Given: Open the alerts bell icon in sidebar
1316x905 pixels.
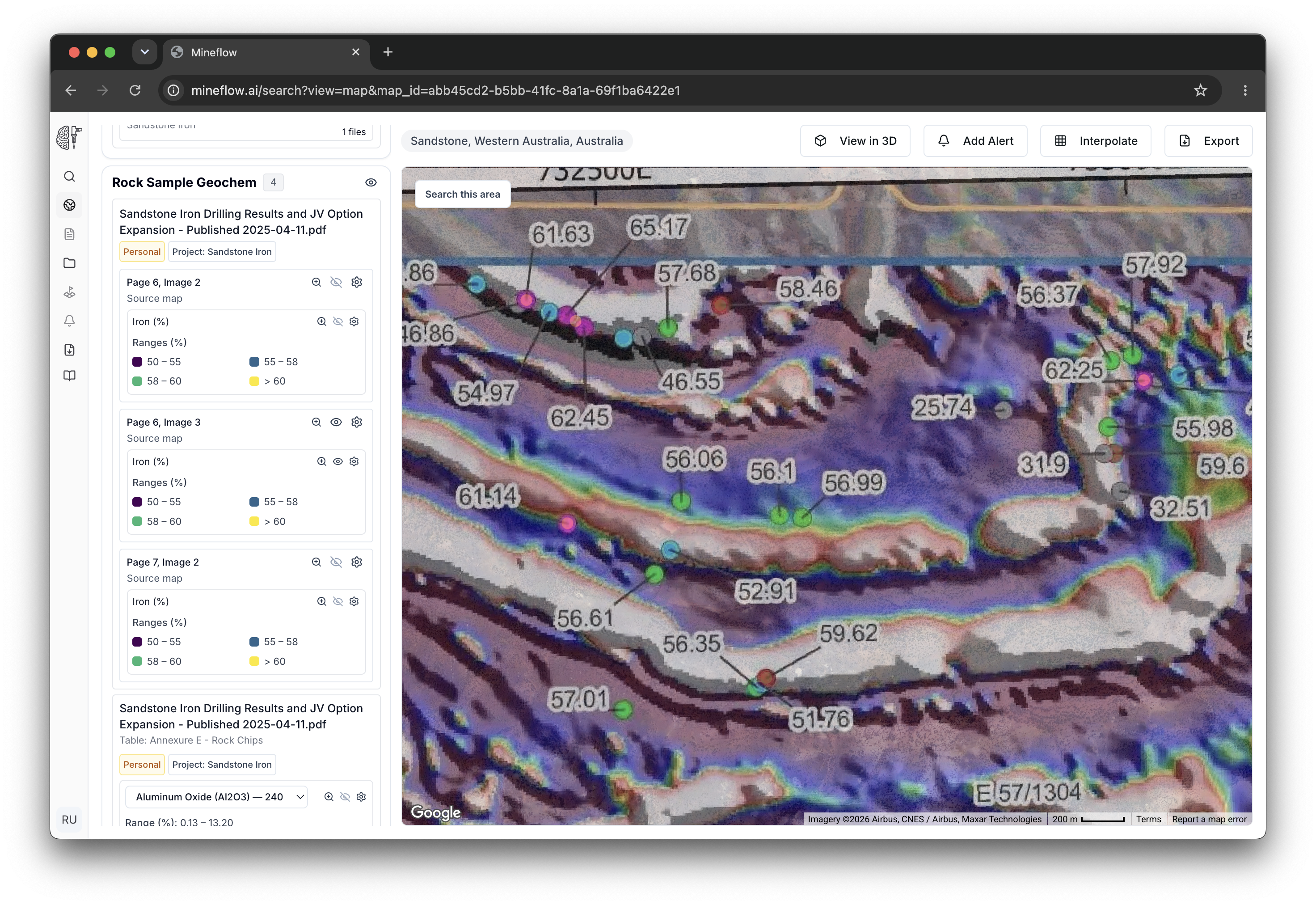Looking at the screenshot, I should pos(69,321).
